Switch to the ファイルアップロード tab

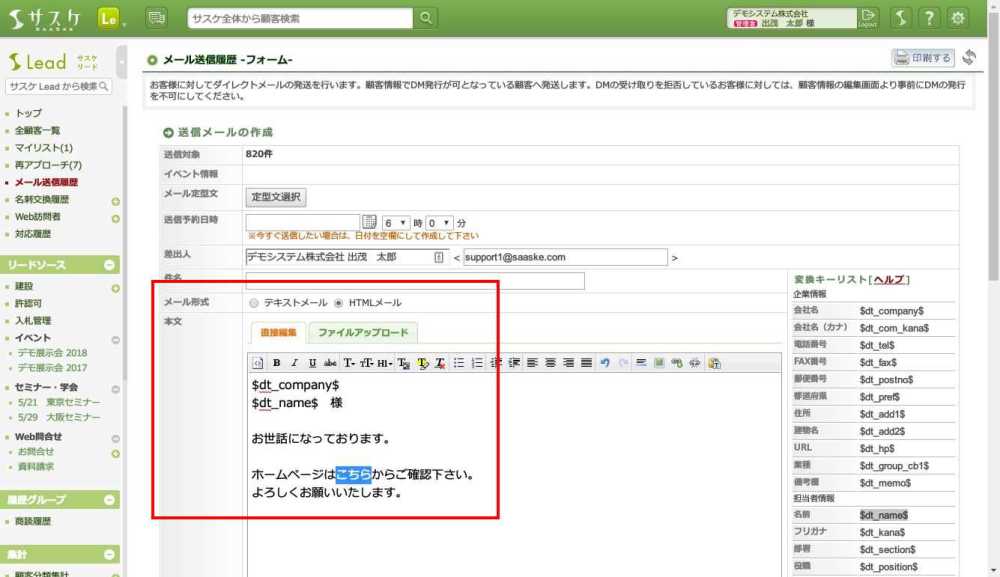362,332
